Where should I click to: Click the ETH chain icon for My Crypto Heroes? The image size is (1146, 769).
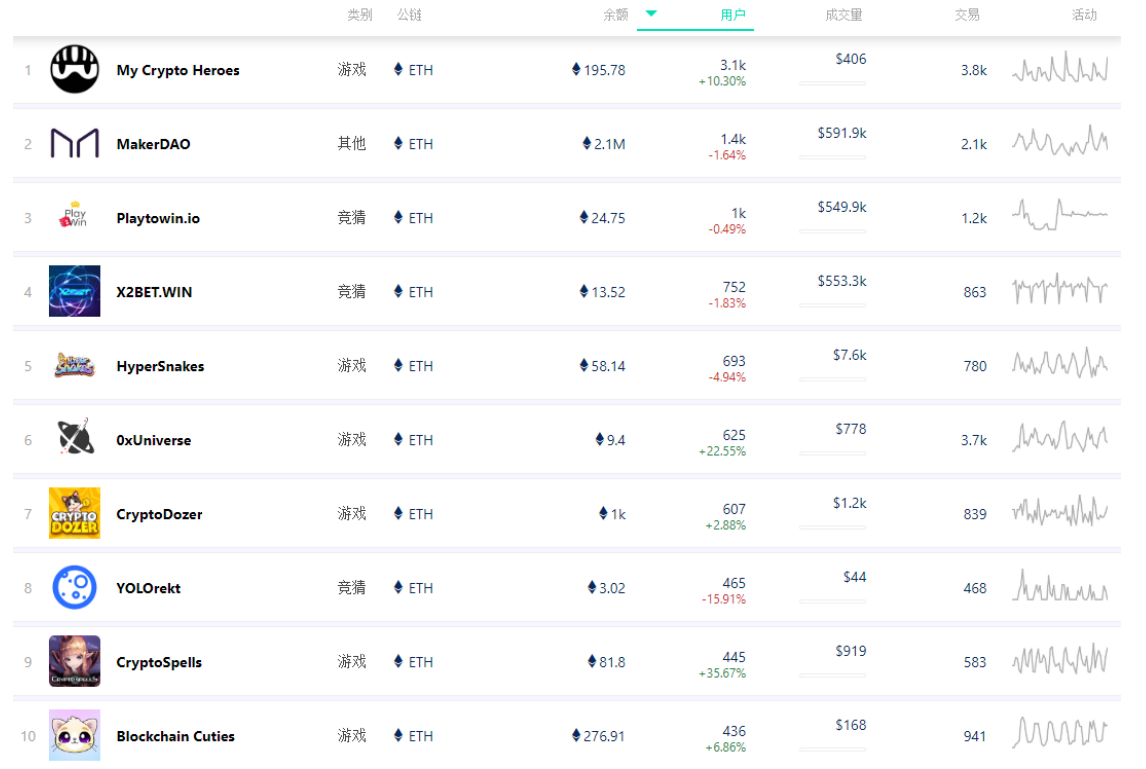pyautogui.click(x=398, y=69)
